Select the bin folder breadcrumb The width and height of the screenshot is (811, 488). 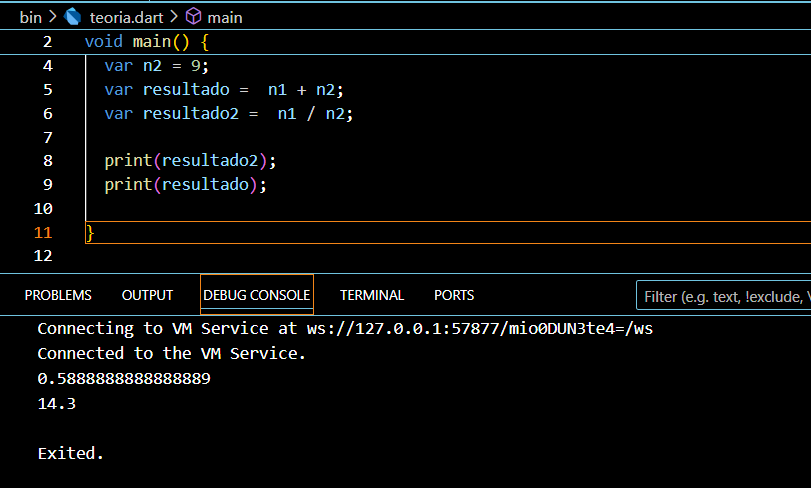pos(30,17)
